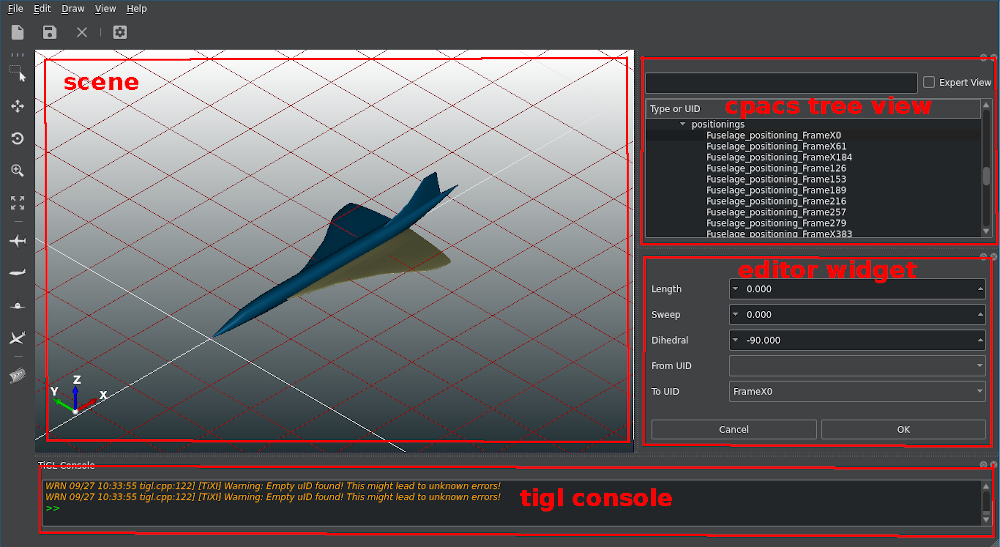Click the fit-all view icon
Image resolution: width=1000 pixels, height=547 pixels.
point(17,203)
